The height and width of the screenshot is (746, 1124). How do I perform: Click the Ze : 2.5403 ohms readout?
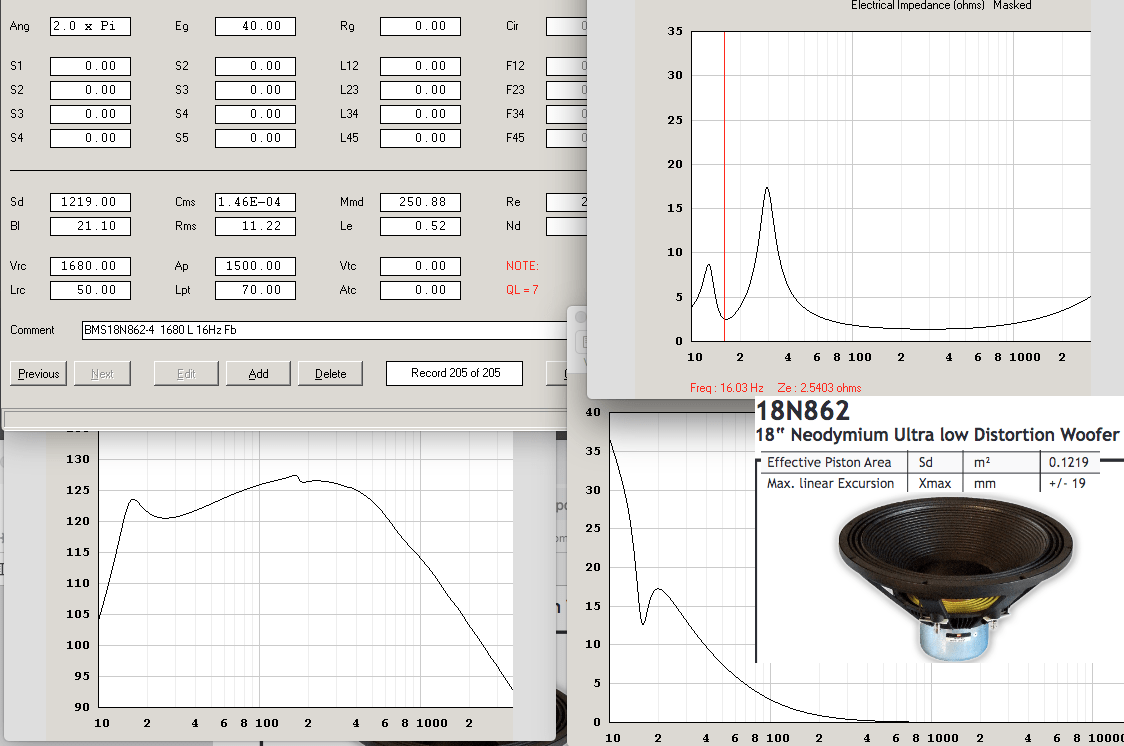[x=819, y=388]
